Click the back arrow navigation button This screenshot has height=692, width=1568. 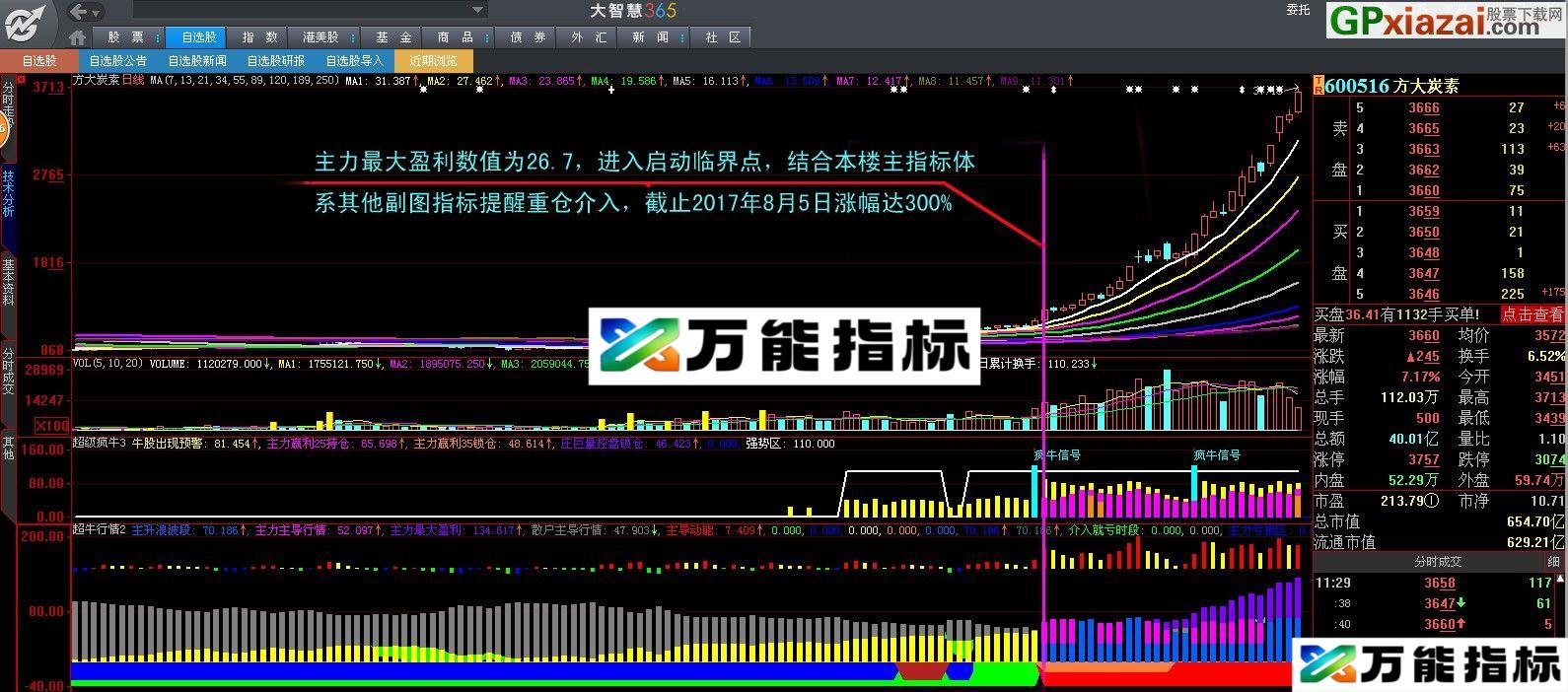tap(80, 12)
